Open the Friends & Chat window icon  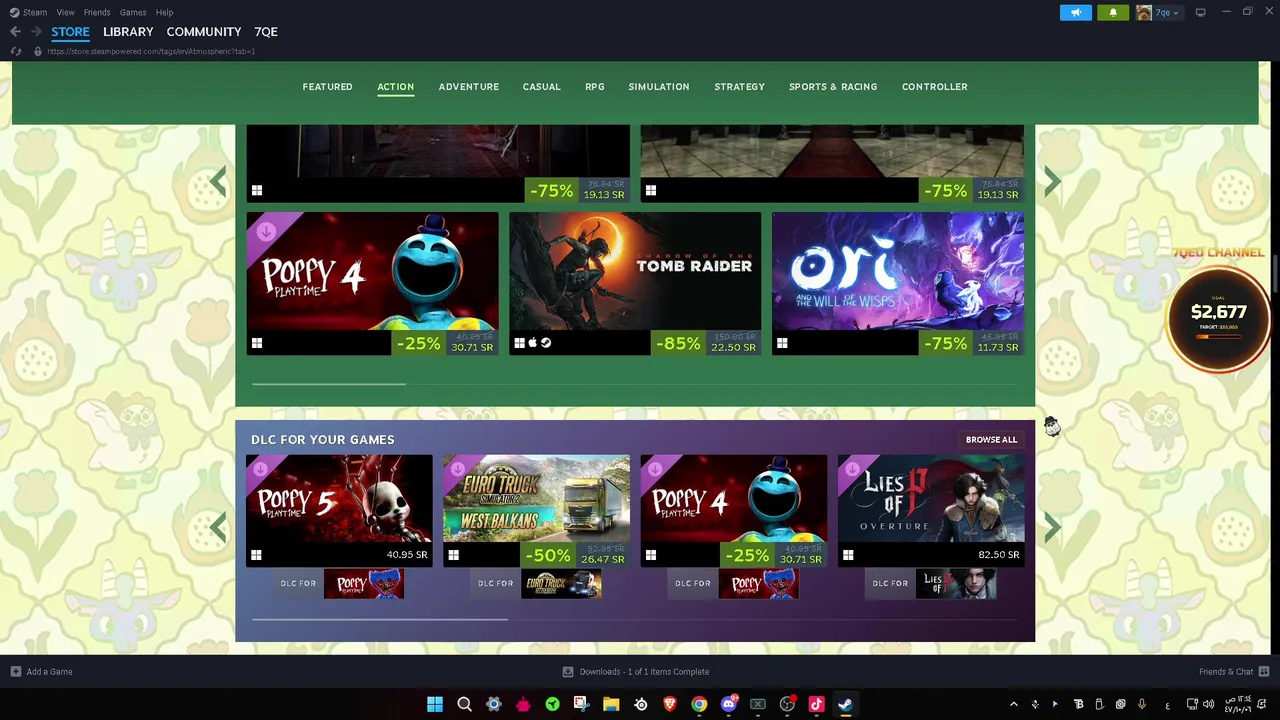(1264, 672)
